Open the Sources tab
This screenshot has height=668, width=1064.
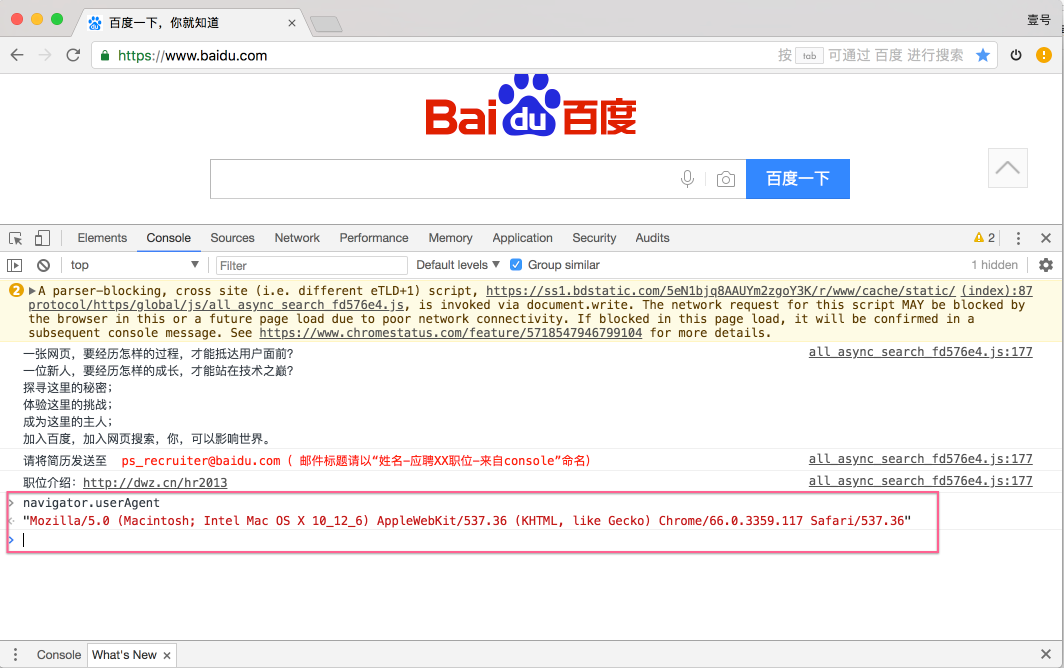(232, 238)
